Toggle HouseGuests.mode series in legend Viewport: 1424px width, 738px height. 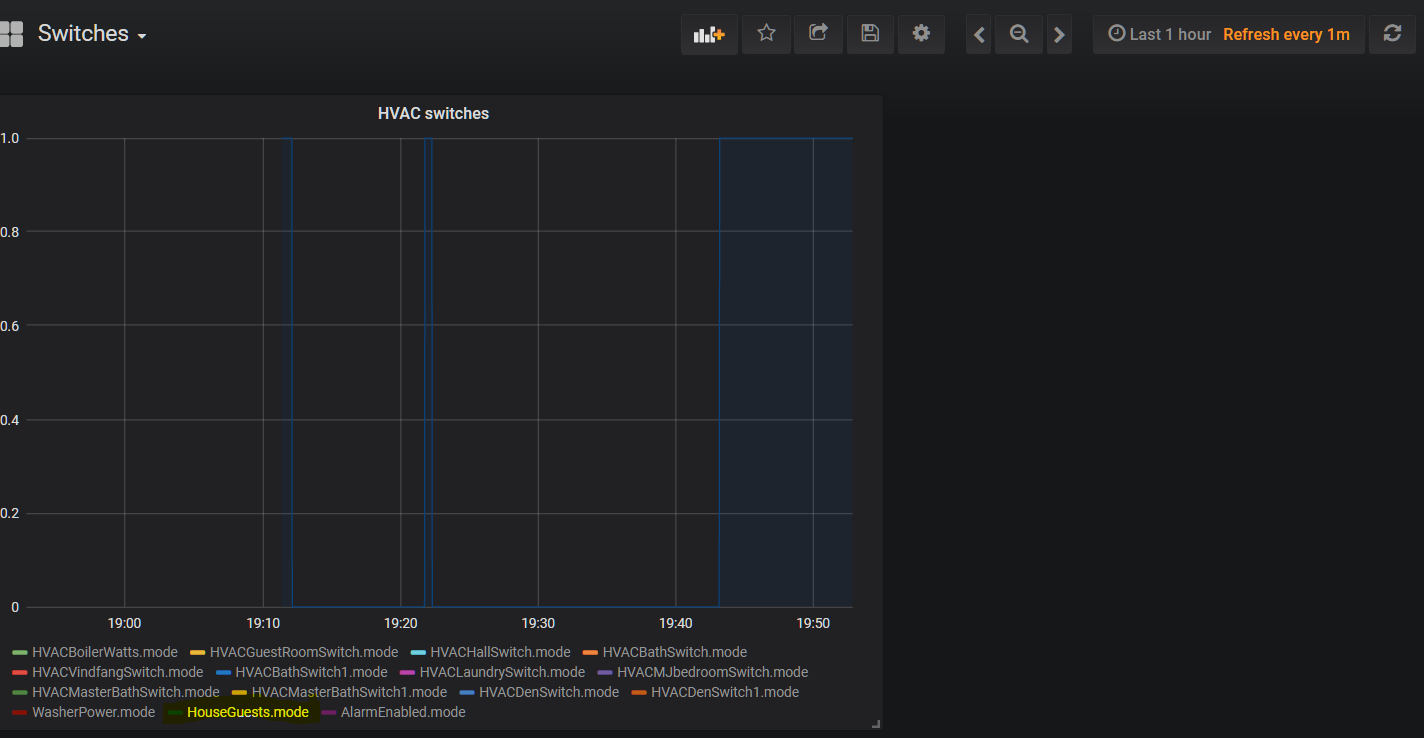tap(247, 712)
